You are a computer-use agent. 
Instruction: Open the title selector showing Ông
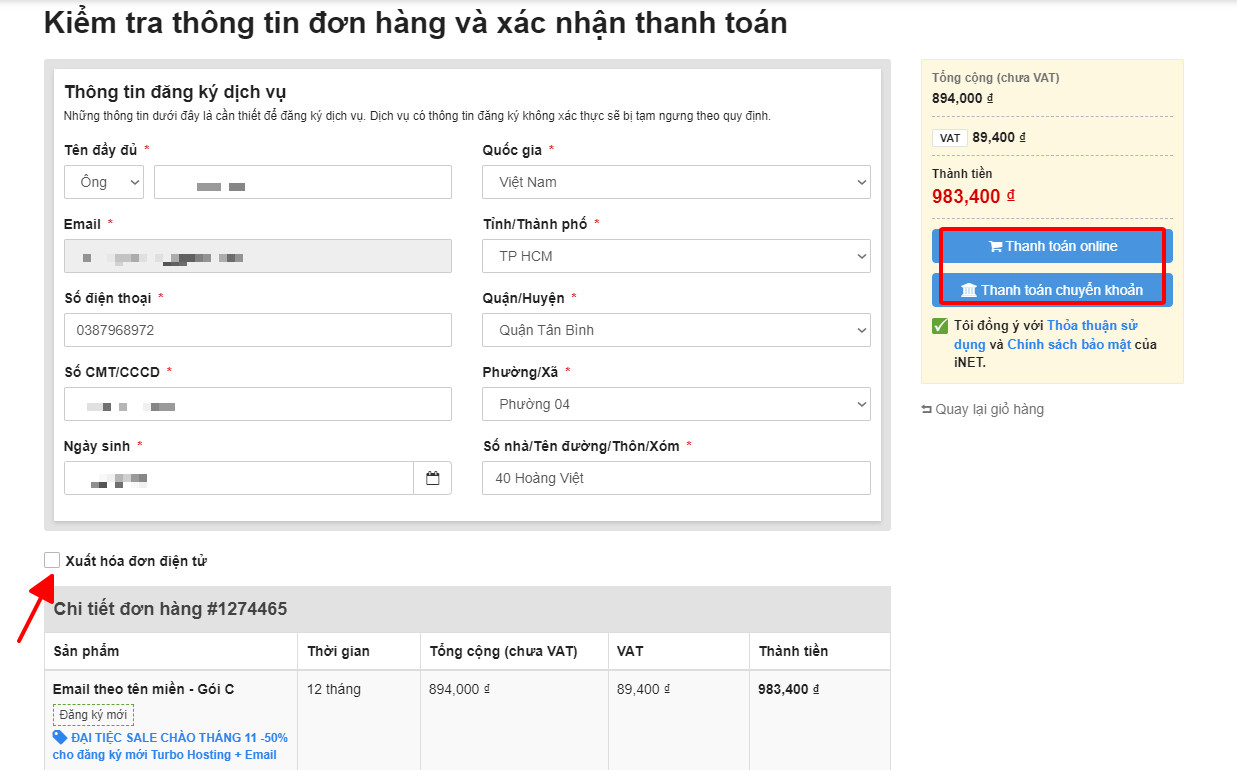(103, 182)
